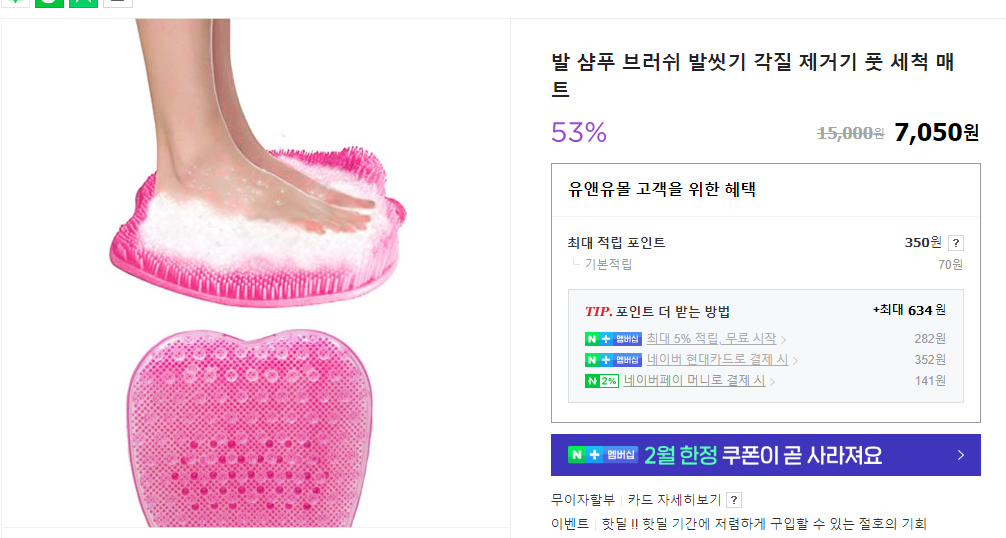Click the N+ 멤버십 logo on coupon banner
The image size is (1006, 538).
pyautogui.click(x=602, y=455)
